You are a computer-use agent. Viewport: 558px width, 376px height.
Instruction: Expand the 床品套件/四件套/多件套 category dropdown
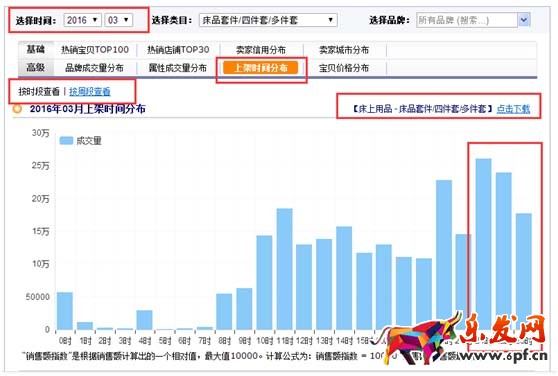pos(268,20)
